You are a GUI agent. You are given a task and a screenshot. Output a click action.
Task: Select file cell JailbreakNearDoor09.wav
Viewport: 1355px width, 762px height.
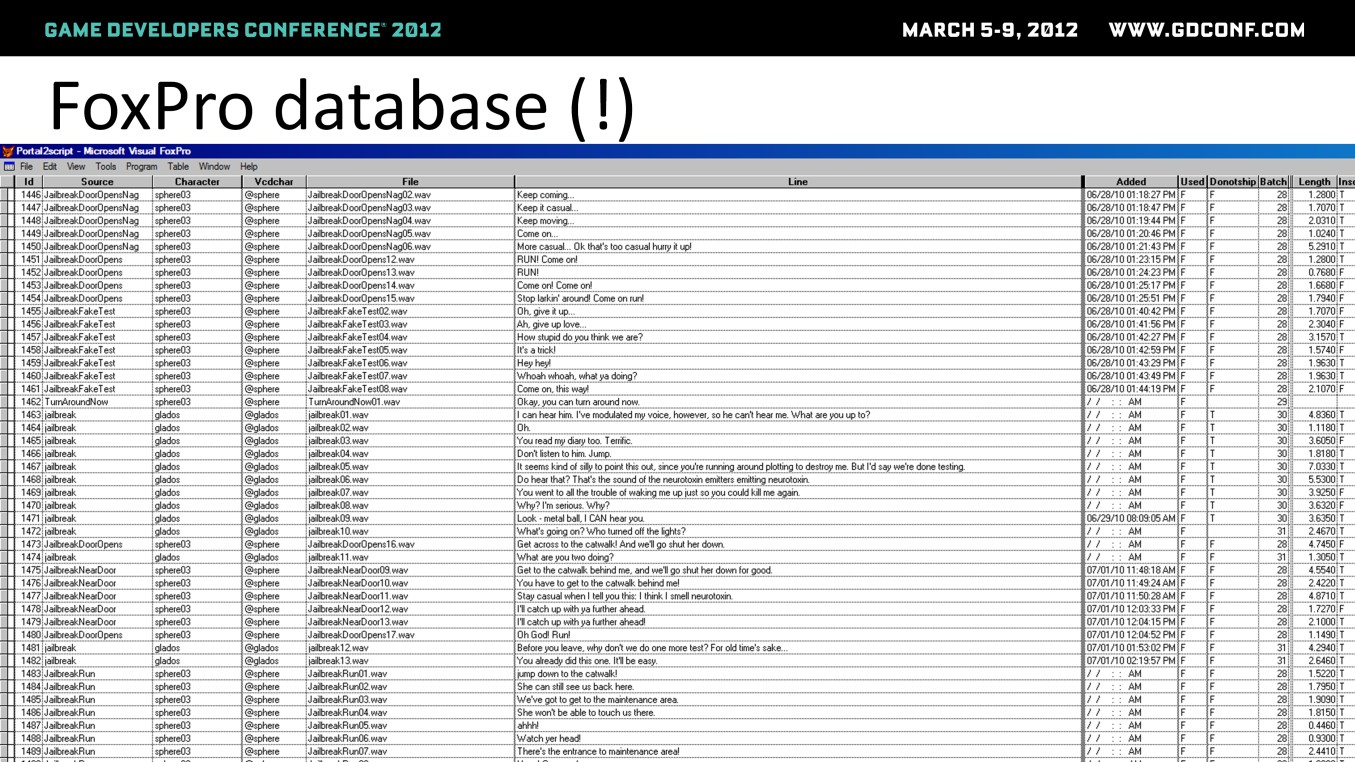410,570
